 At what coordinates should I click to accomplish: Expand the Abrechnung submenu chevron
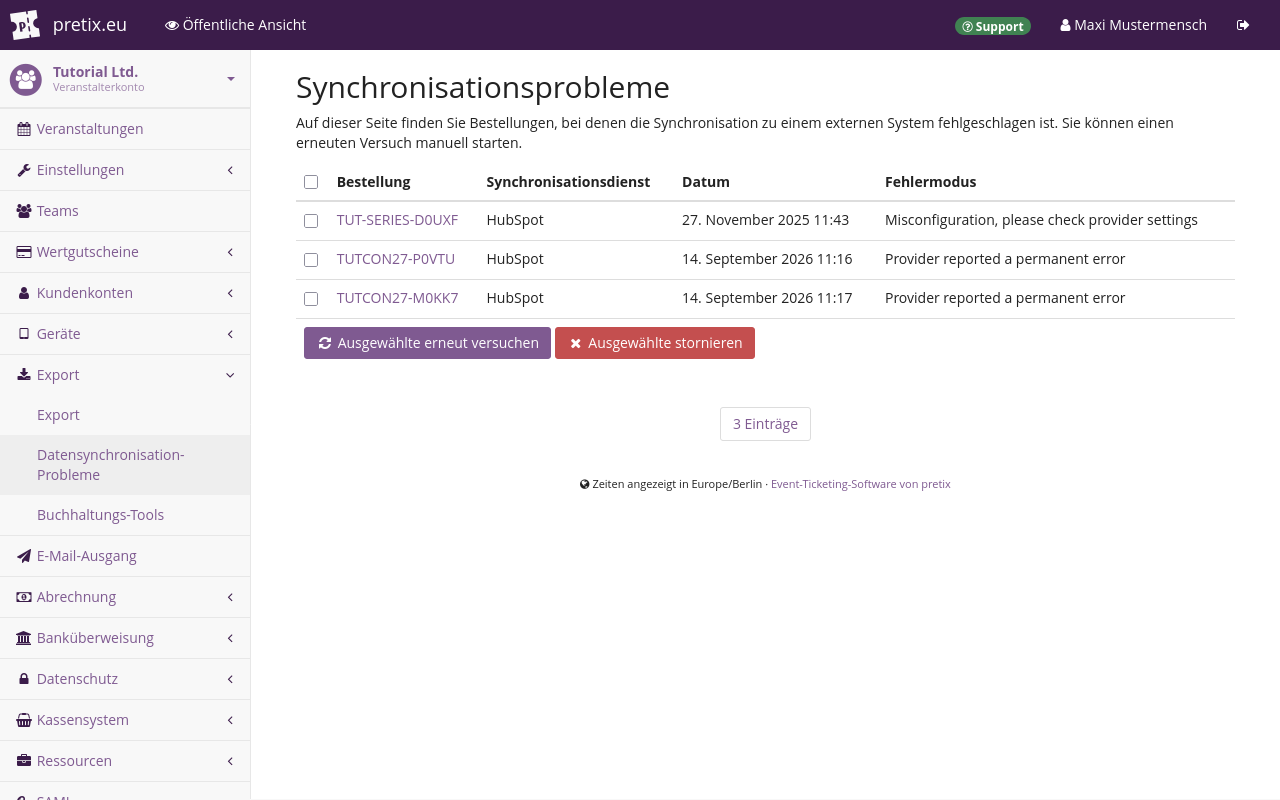(x=230, y=597)
